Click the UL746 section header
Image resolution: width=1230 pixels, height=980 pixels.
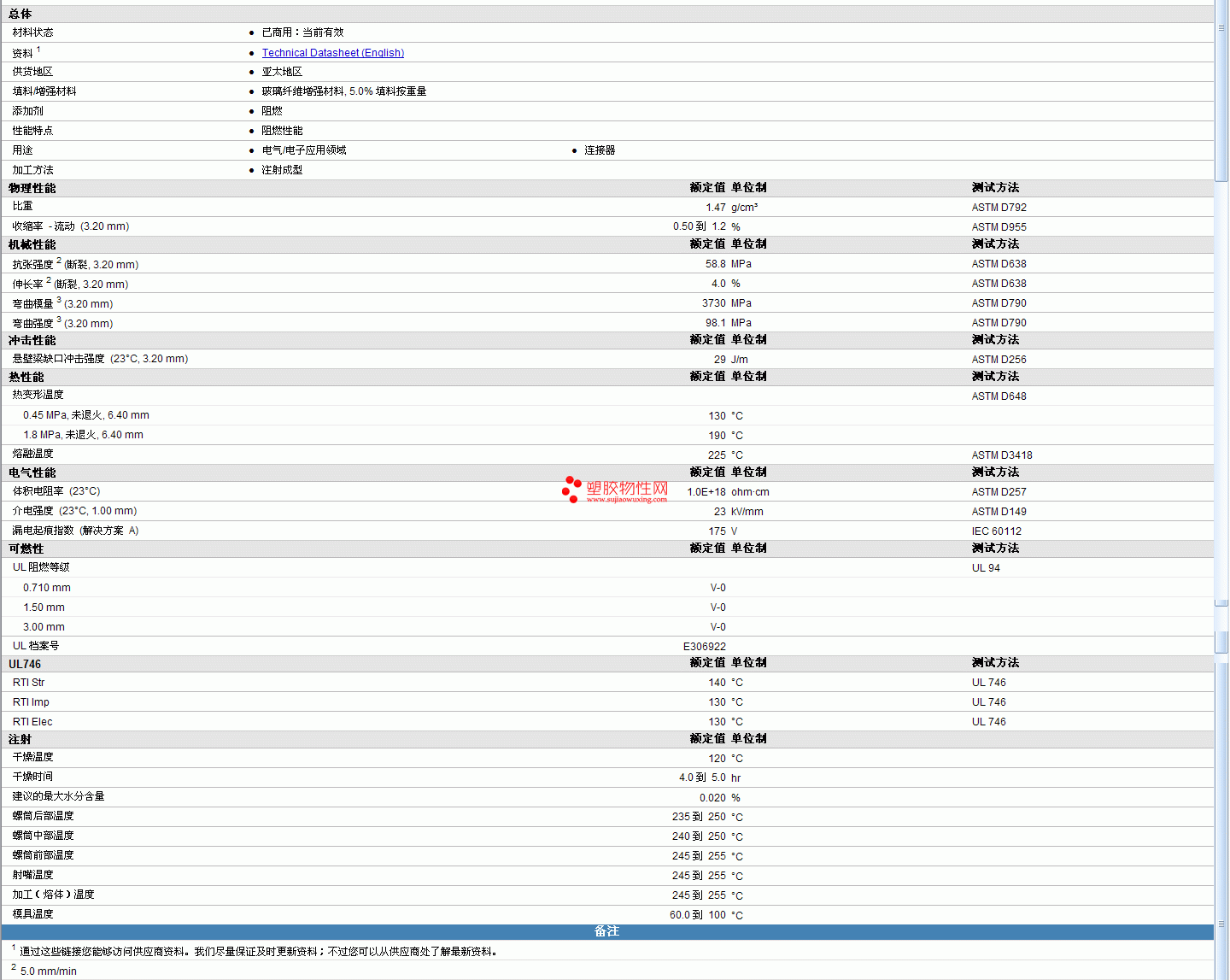pos(25,664)
